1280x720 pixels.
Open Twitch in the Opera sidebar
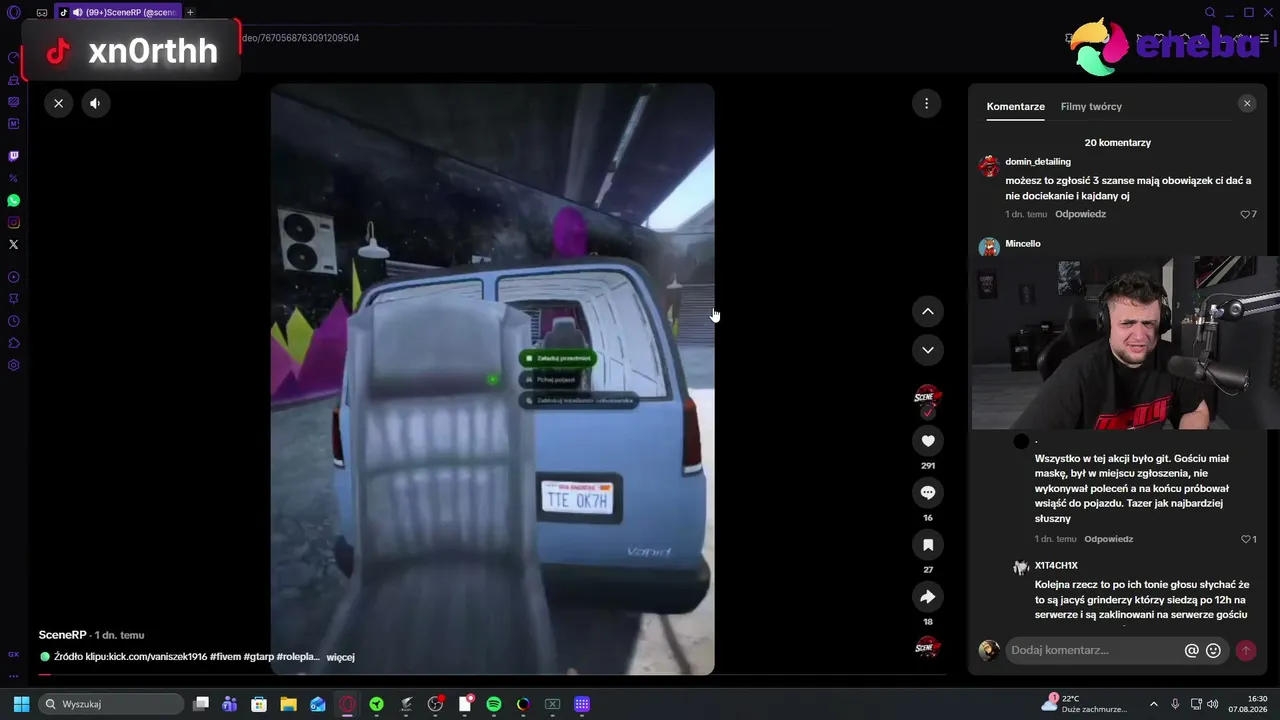pos(13,156)
